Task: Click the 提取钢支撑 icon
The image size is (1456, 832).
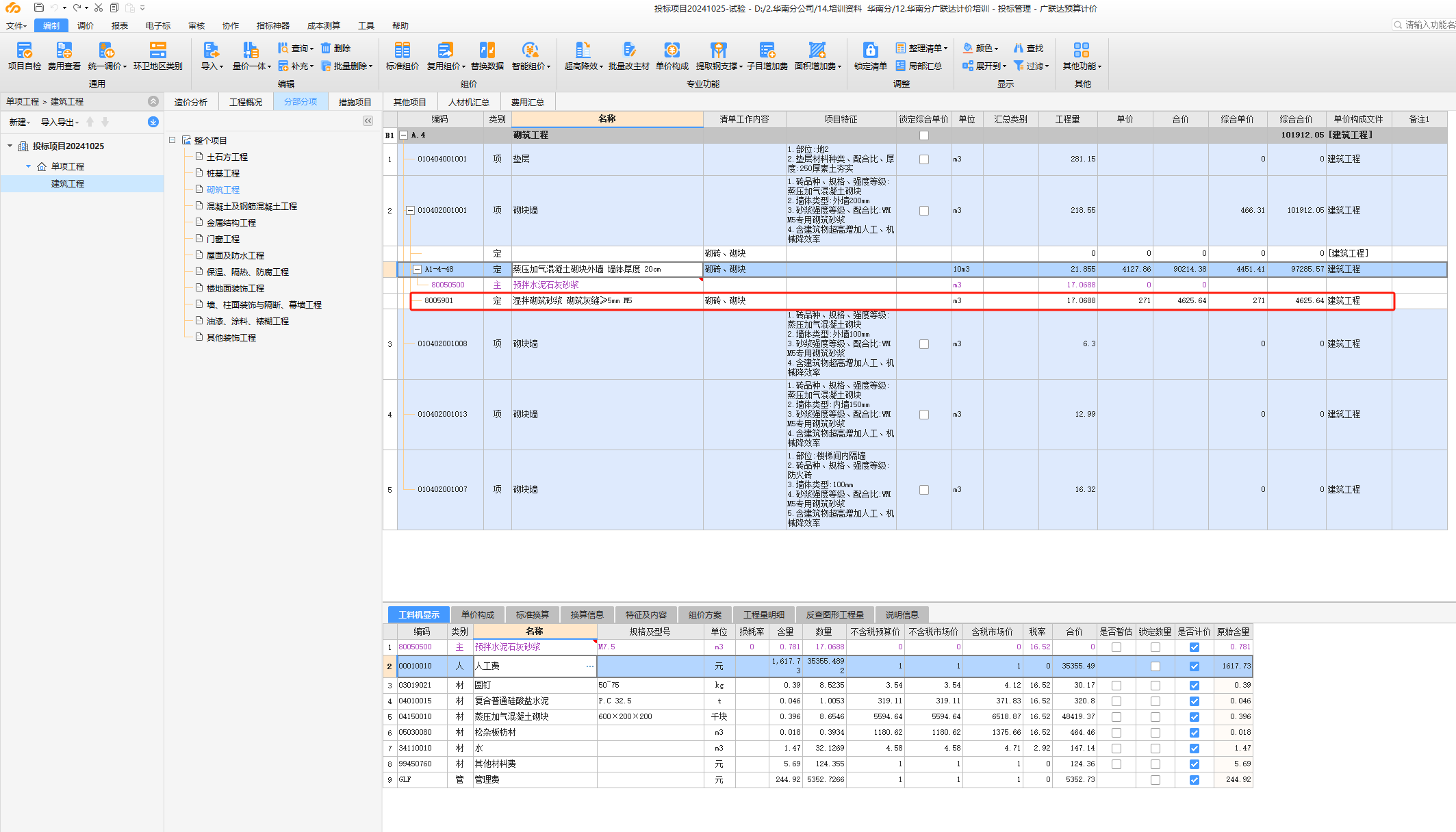Action: click(718, 51)
